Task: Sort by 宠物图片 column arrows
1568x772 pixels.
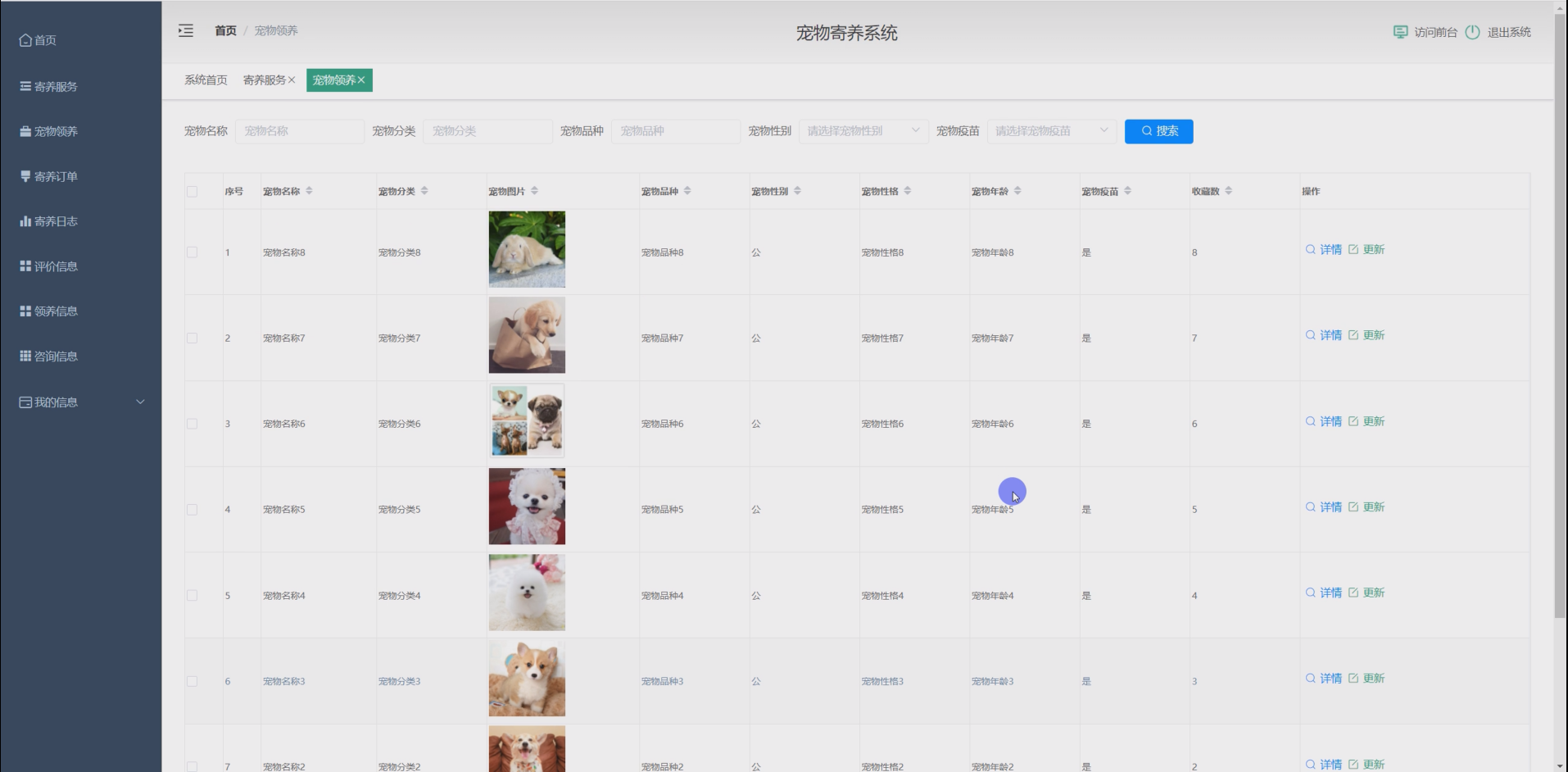Action: click(534, 191)
